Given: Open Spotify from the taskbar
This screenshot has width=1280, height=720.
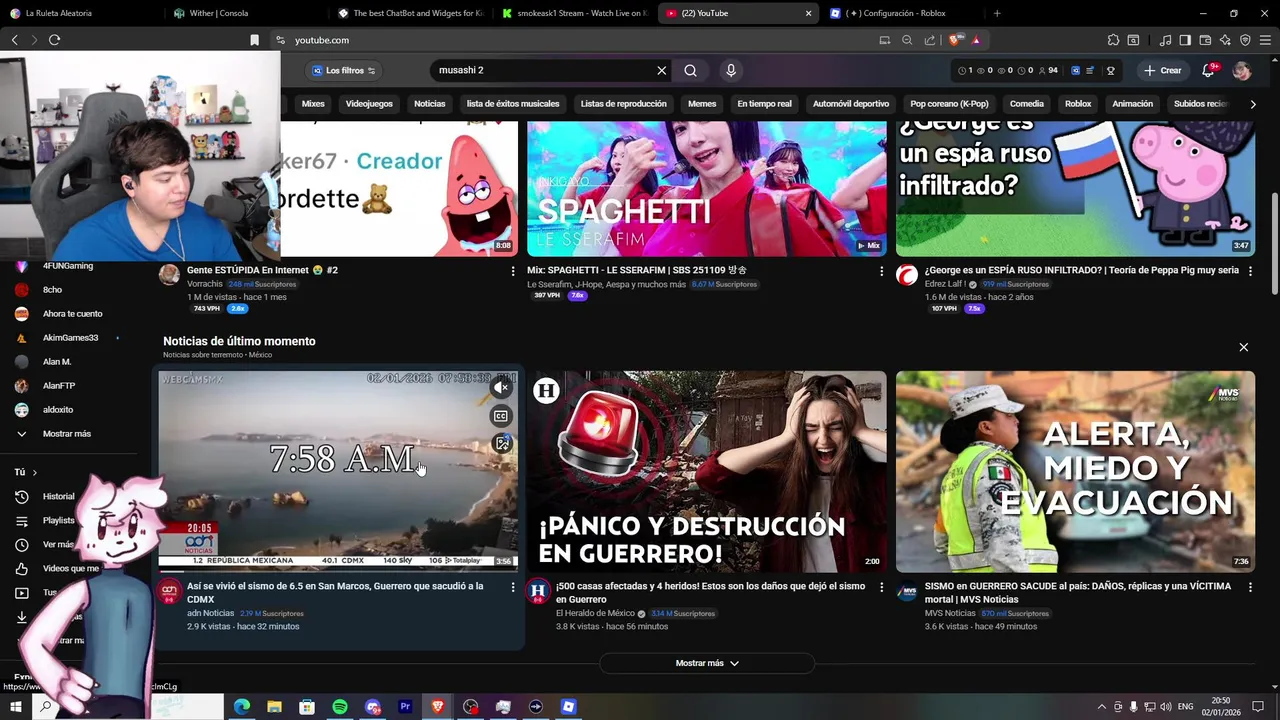Looking at the screenshot, I should [339, 707].
